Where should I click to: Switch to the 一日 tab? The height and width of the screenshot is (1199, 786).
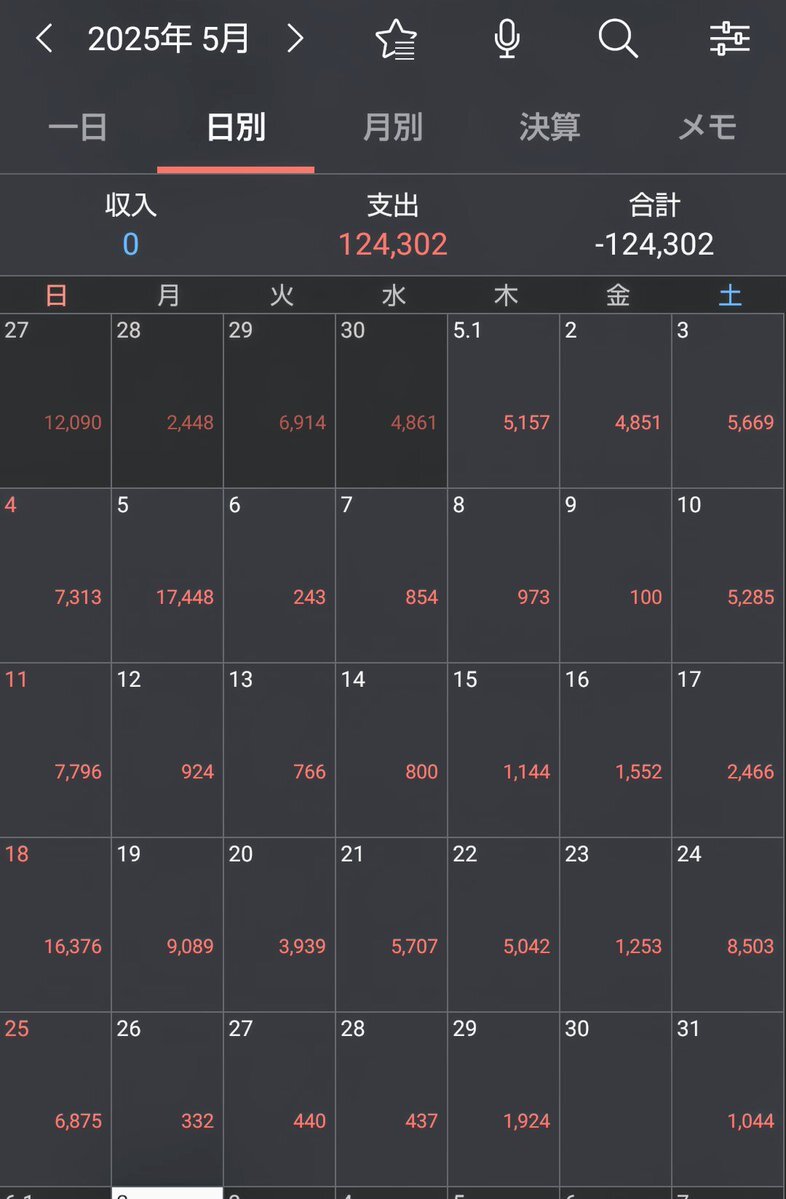click(x=78, y=127)
